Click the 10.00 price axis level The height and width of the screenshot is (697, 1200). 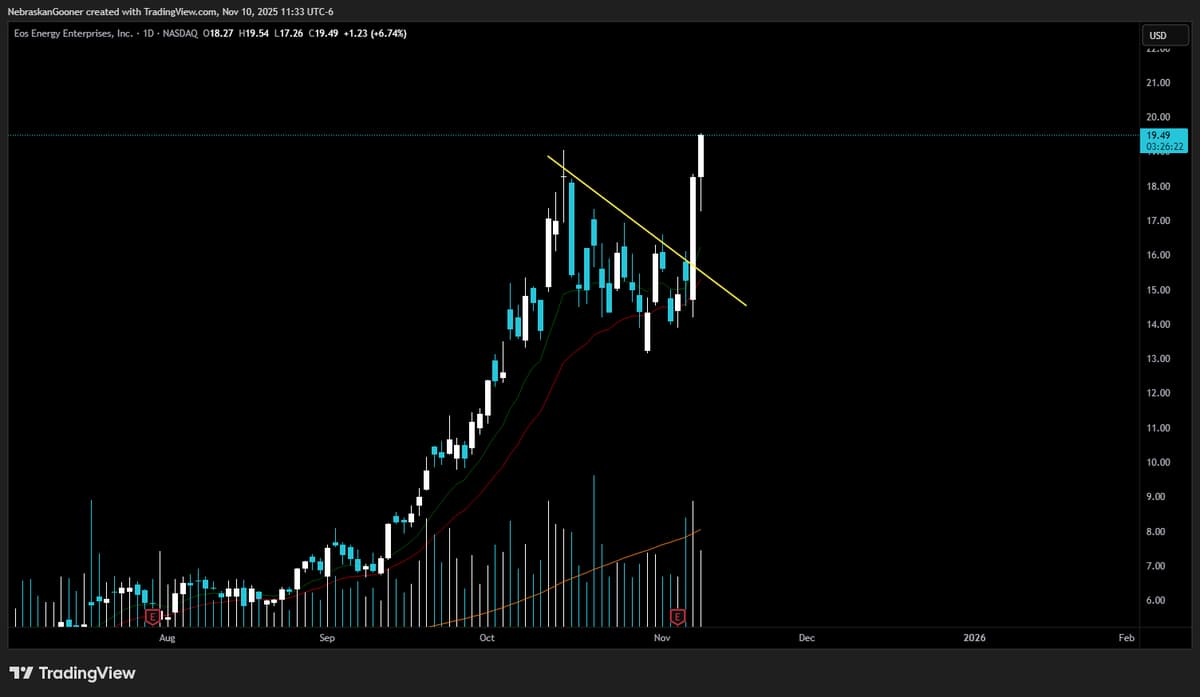1158,462
